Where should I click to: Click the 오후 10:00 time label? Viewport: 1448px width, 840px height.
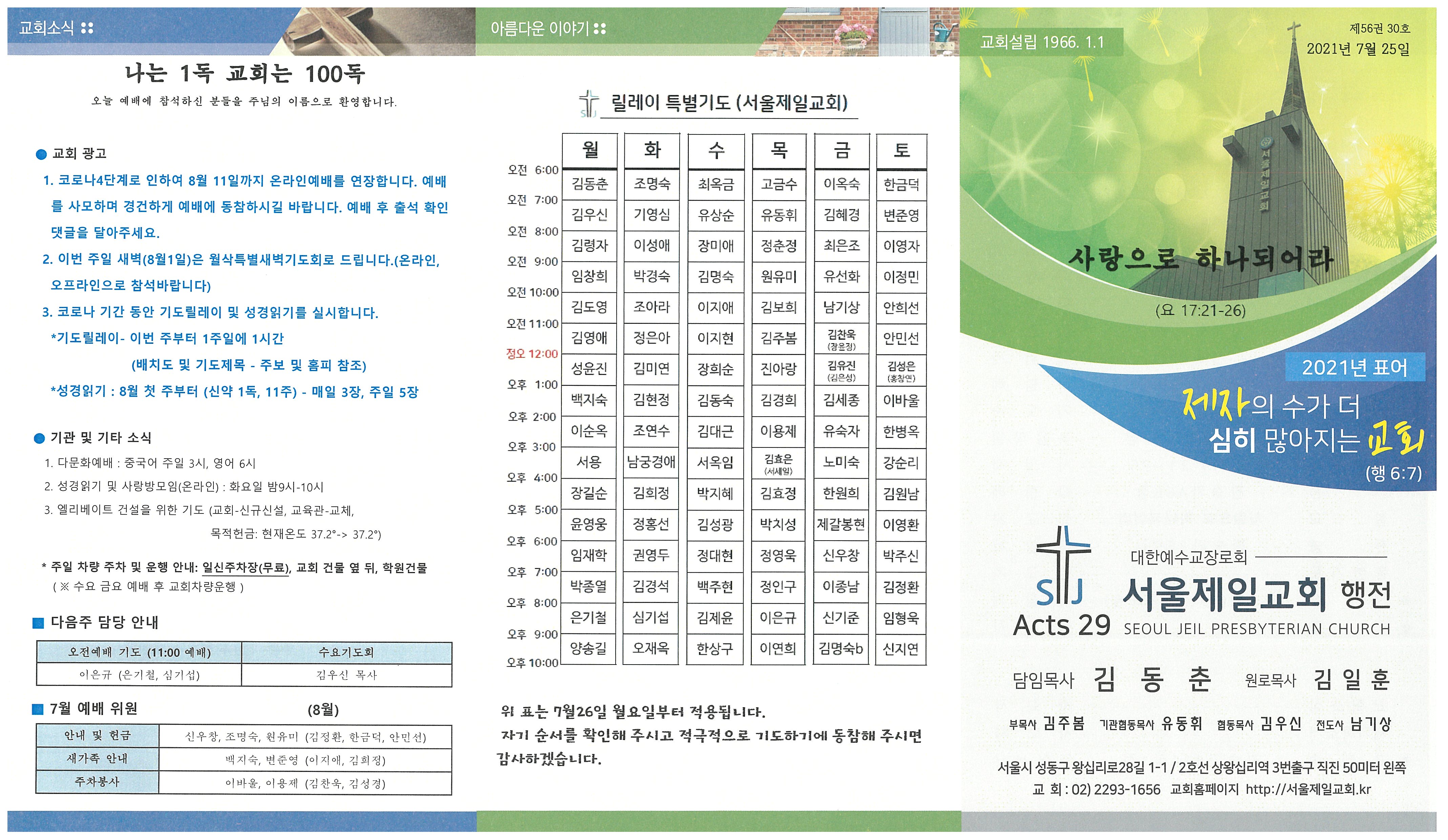(x=532, y=663)
